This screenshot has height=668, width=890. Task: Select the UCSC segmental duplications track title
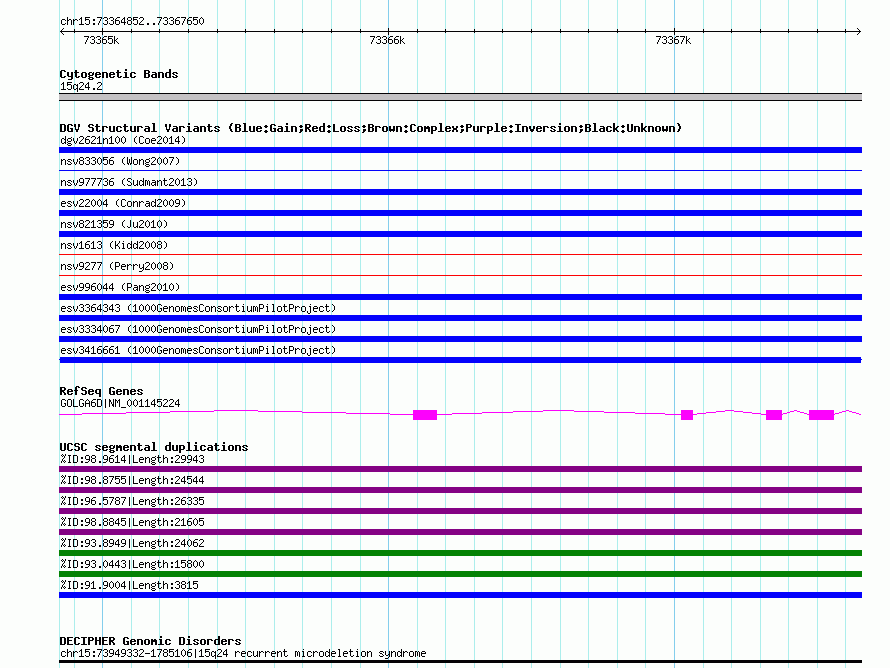point(154,447)
